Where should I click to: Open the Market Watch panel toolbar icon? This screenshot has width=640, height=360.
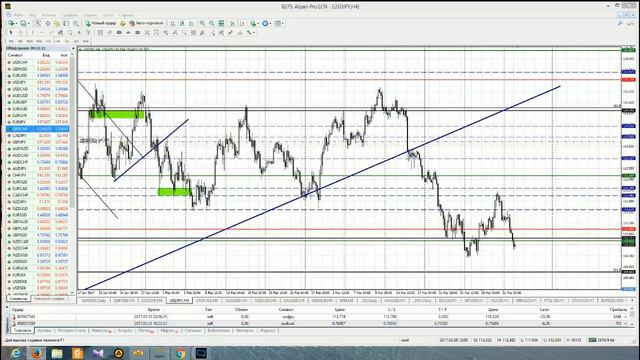(38, 23)
